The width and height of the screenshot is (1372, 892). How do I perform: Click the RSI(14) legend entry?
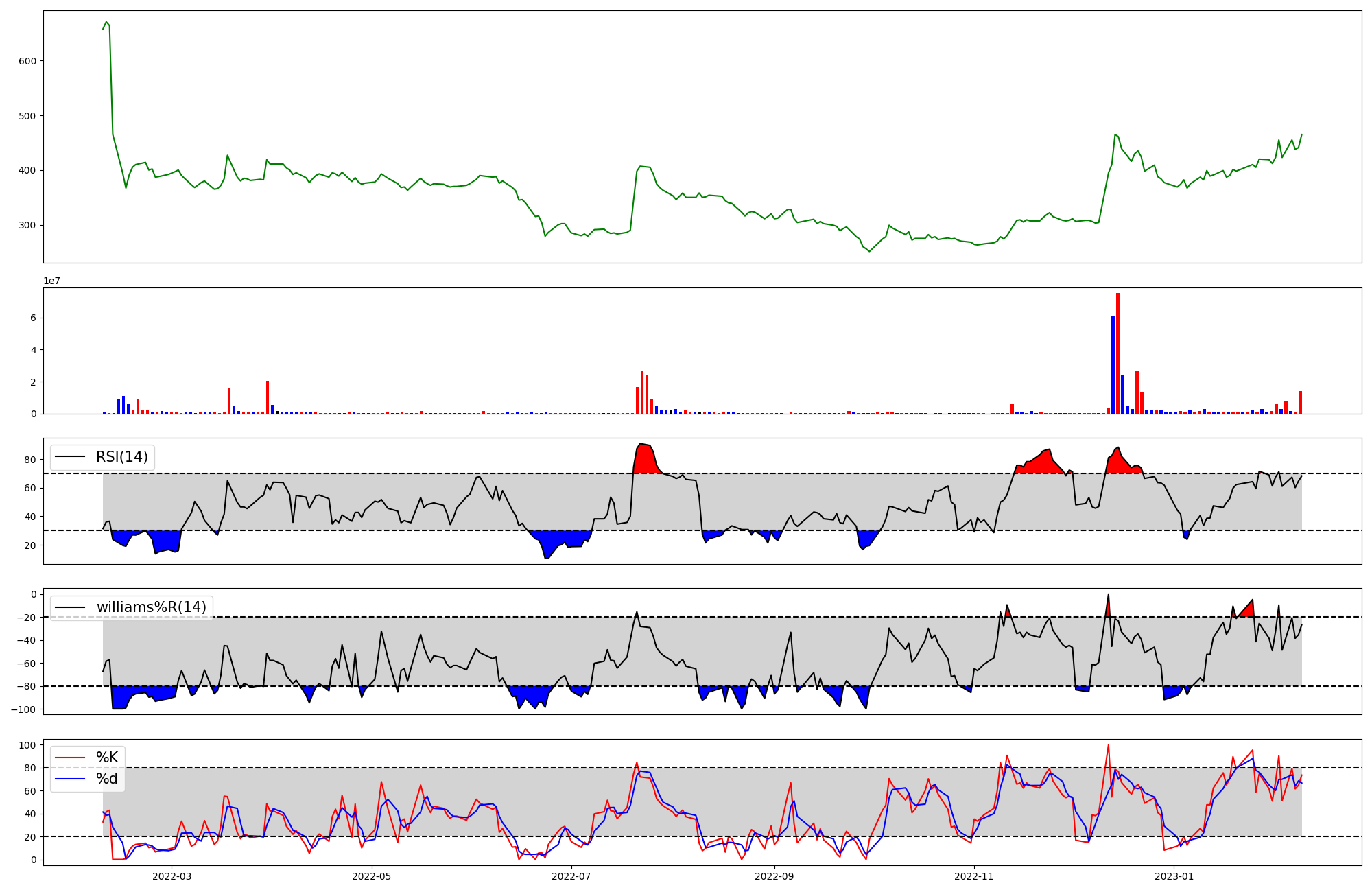121,457
